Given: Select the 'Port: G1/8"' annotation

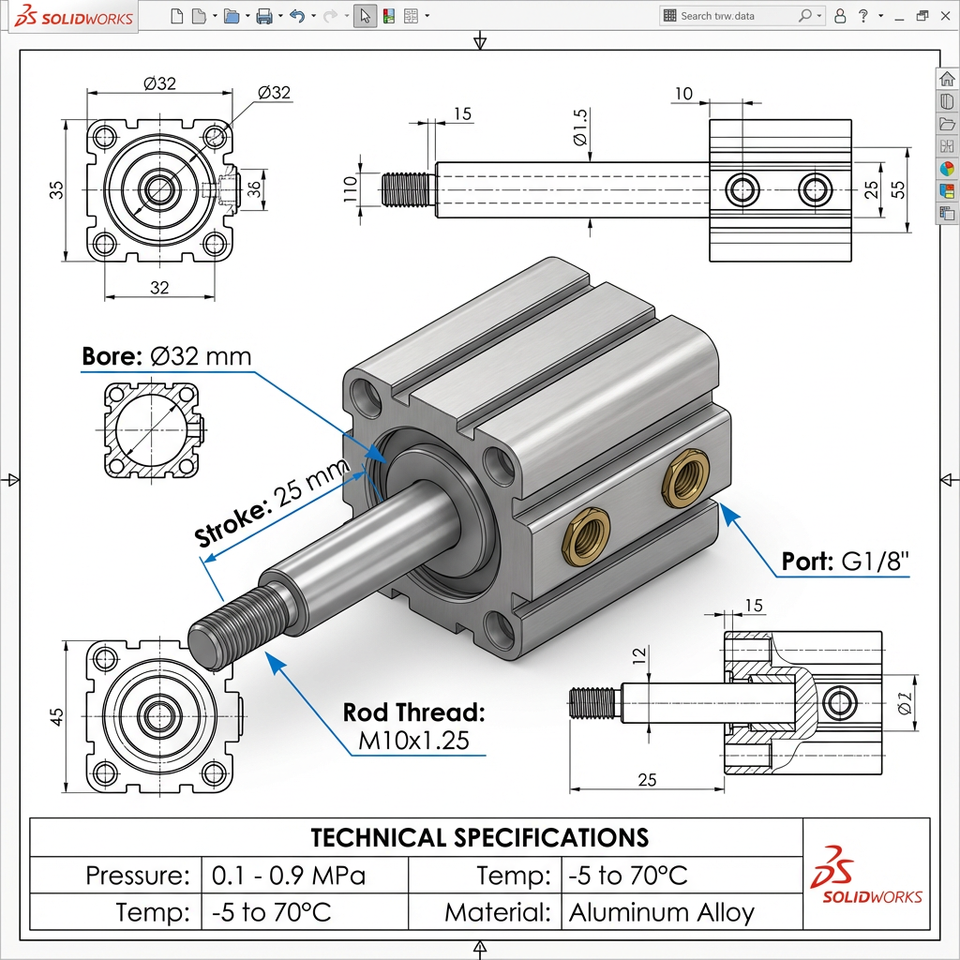Looking at the screenshot, I should pyautogui.click(x=845, y=561).
